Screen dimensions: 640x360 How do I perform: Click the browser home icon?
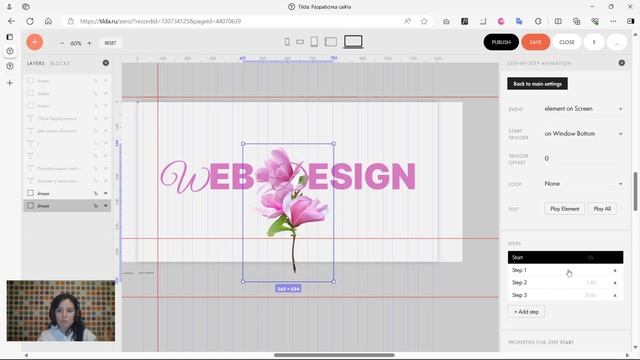point(48,21)
